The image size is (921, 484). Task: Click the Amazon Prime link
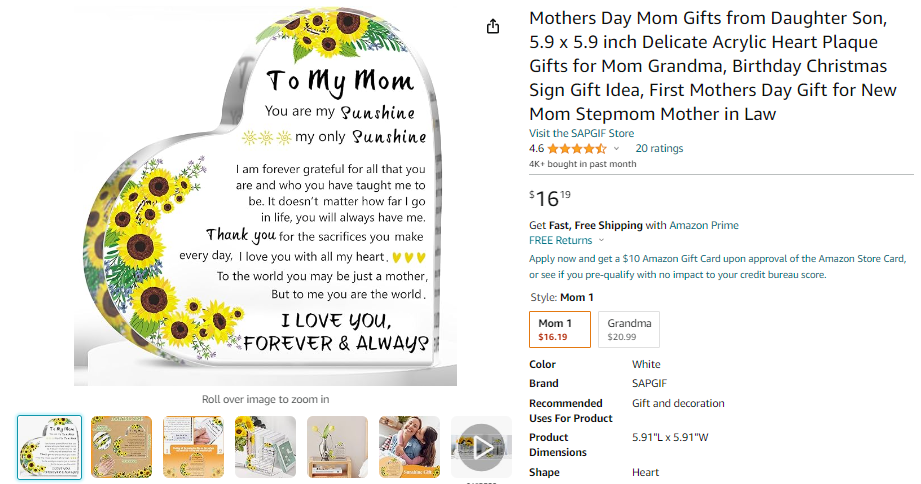coord(704,225)
